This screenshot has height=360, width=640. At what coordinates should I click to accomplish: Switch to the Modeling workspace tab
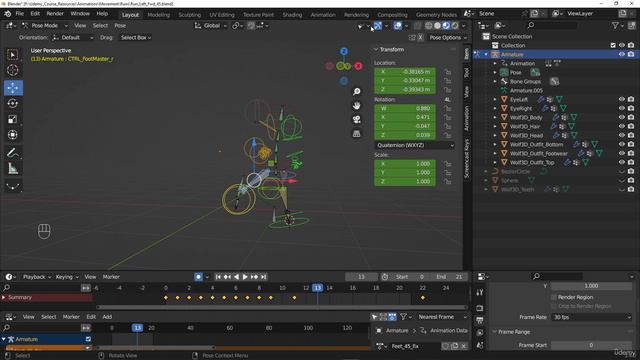coord(158,15)
